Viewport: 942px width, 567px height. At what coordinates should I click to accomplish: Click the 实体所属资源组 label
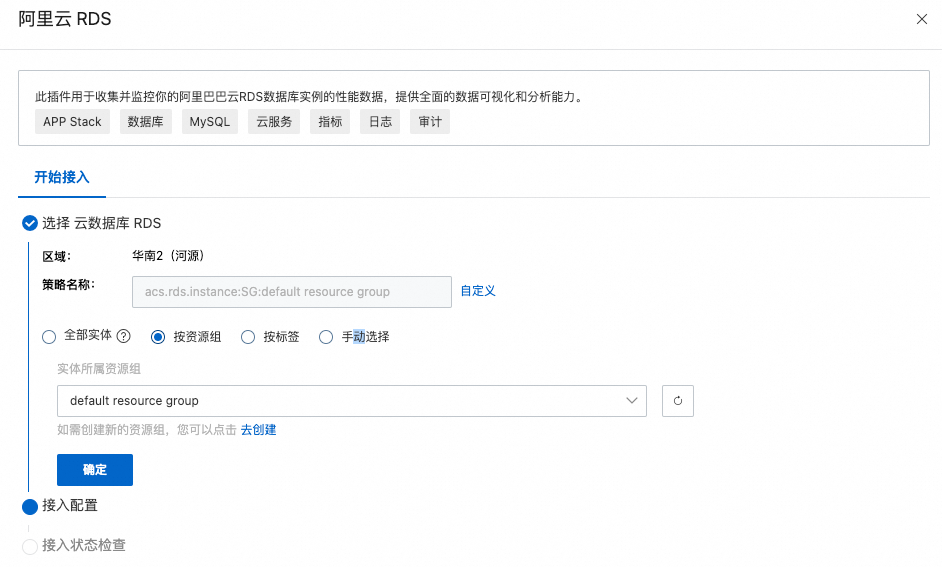(x=99, y=369)
